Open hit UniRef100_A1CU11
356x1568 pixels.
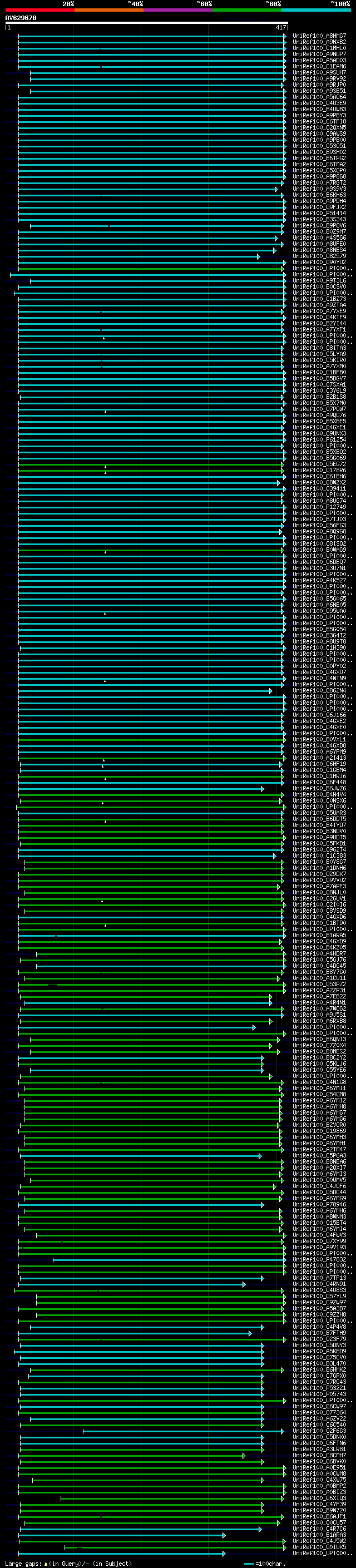(319, 978)
